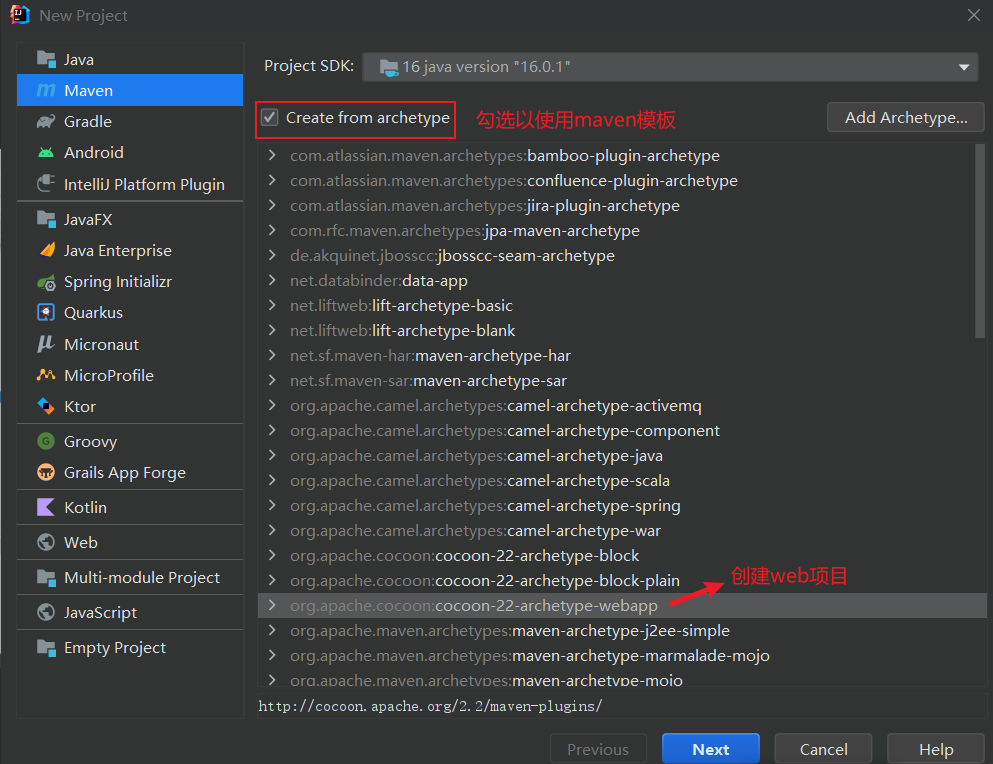The height and width of the screenshot is (764, 993).
Task: Click the Kotlin K icon
Action: pyautogui.click(x=46, y=507)
